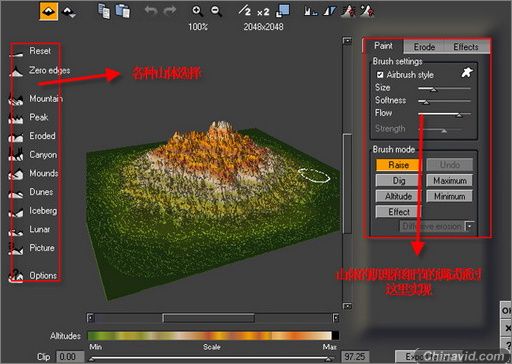The image size is (512, 364).
Task: Click the Zero edges icon
Action: (x=16, y=71)
